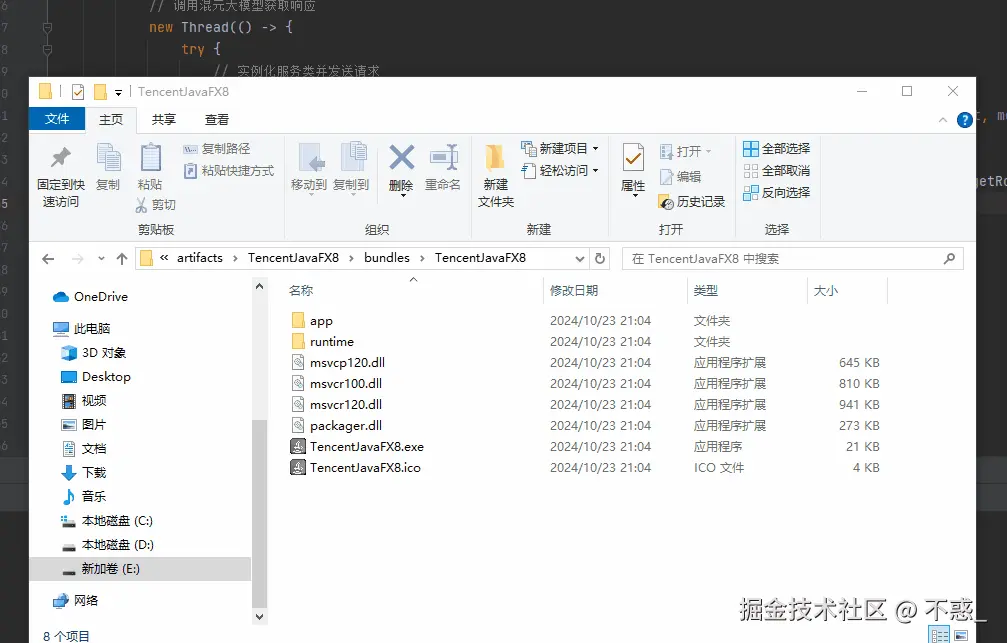1007x643 pixels.
Task: Sort by the 类型 type column
Action: (705, 290)
